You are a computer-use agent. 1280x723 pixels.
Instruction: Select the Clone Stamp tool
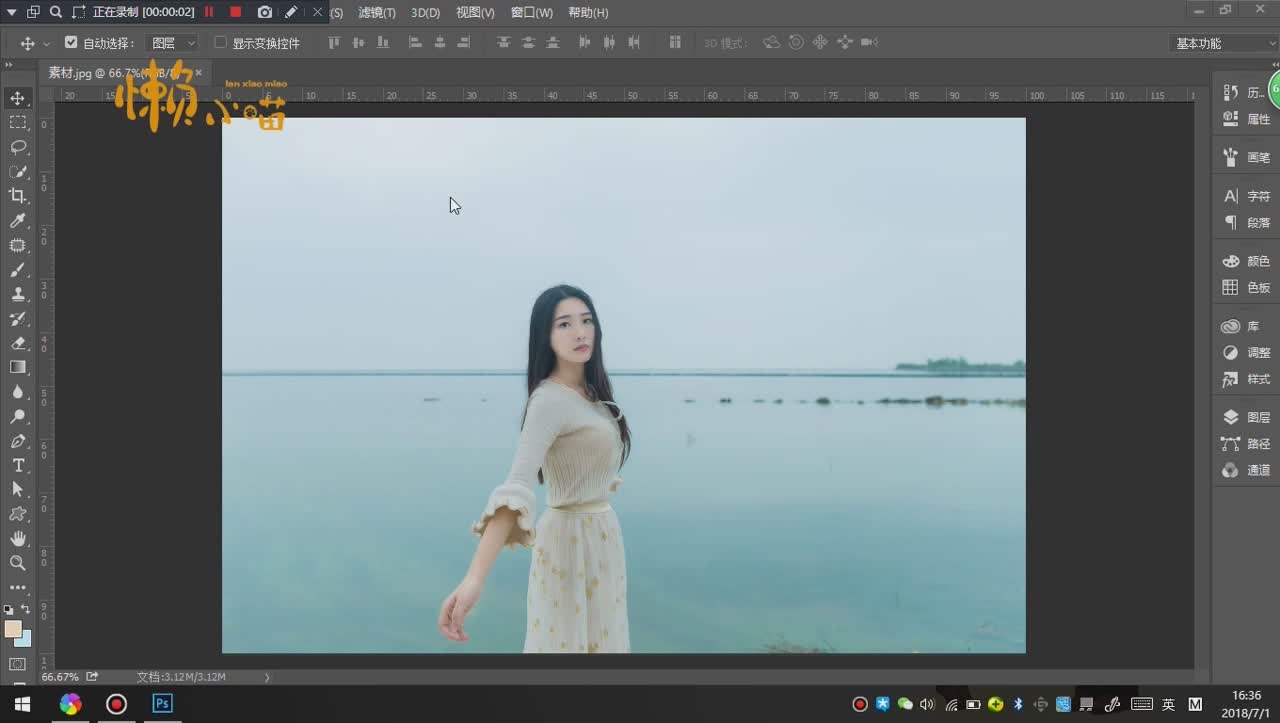click(18, 294)
